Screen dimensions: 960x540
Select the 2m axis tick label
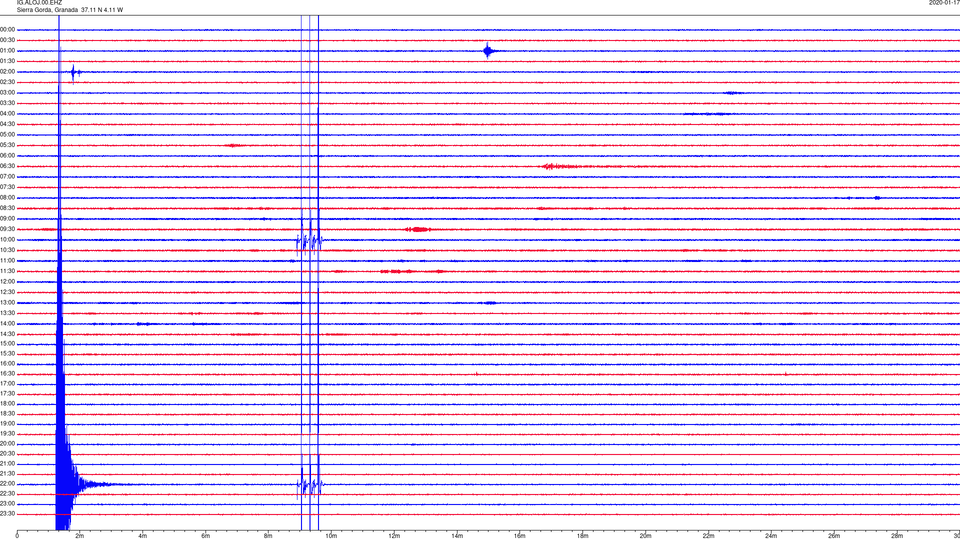(x=80, y=536)
